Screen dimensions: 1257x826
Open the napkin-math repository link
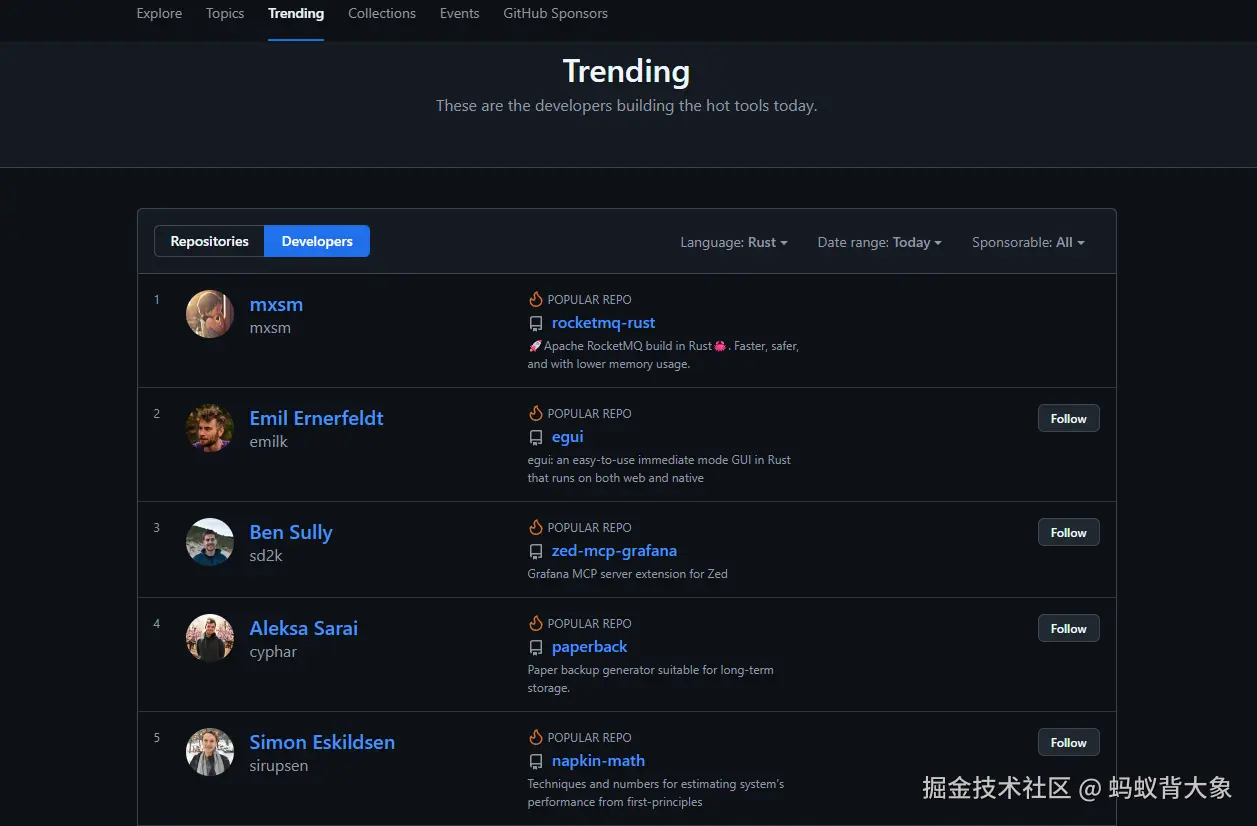[x=598, y=761]
